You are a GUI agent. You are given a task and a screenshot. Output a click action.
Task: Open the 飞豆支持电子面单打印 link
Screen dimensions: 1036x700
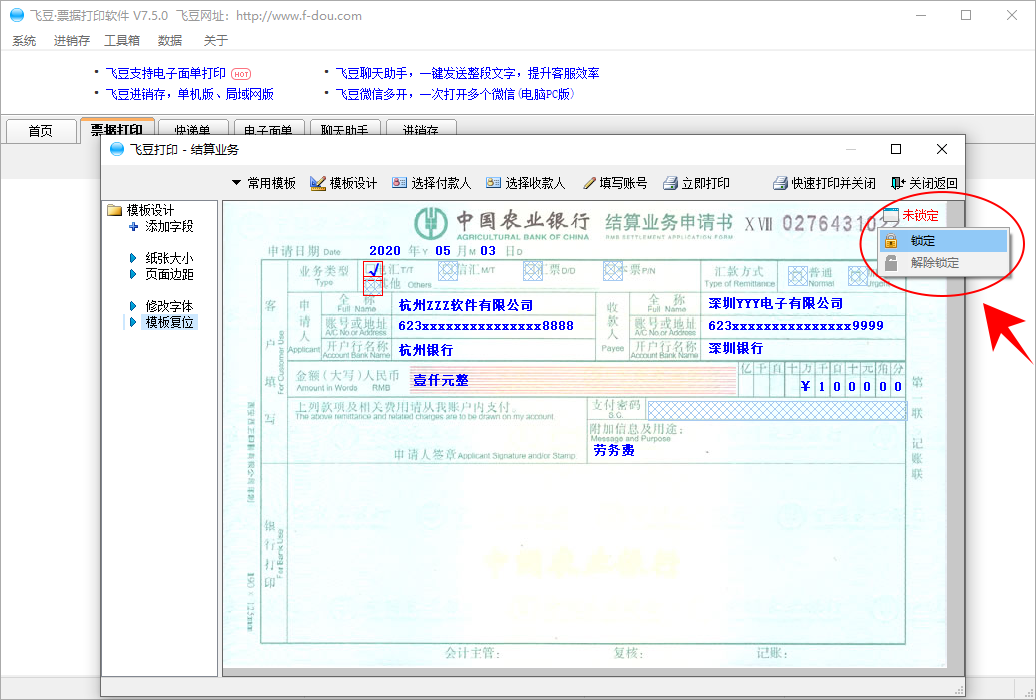[x=166, y=73]
